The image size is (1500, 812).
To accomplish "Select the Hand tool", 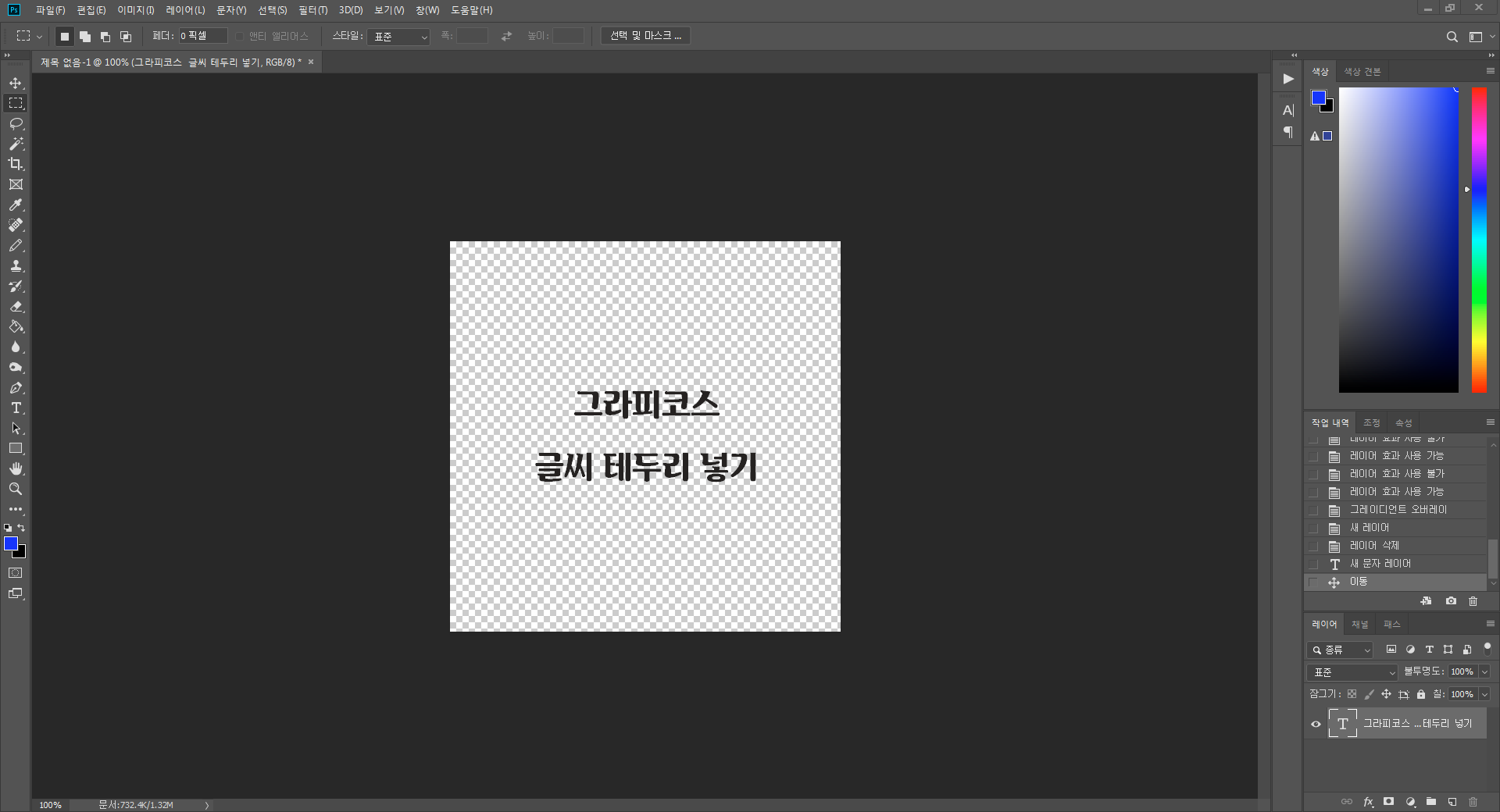I will tap(16, 468).
